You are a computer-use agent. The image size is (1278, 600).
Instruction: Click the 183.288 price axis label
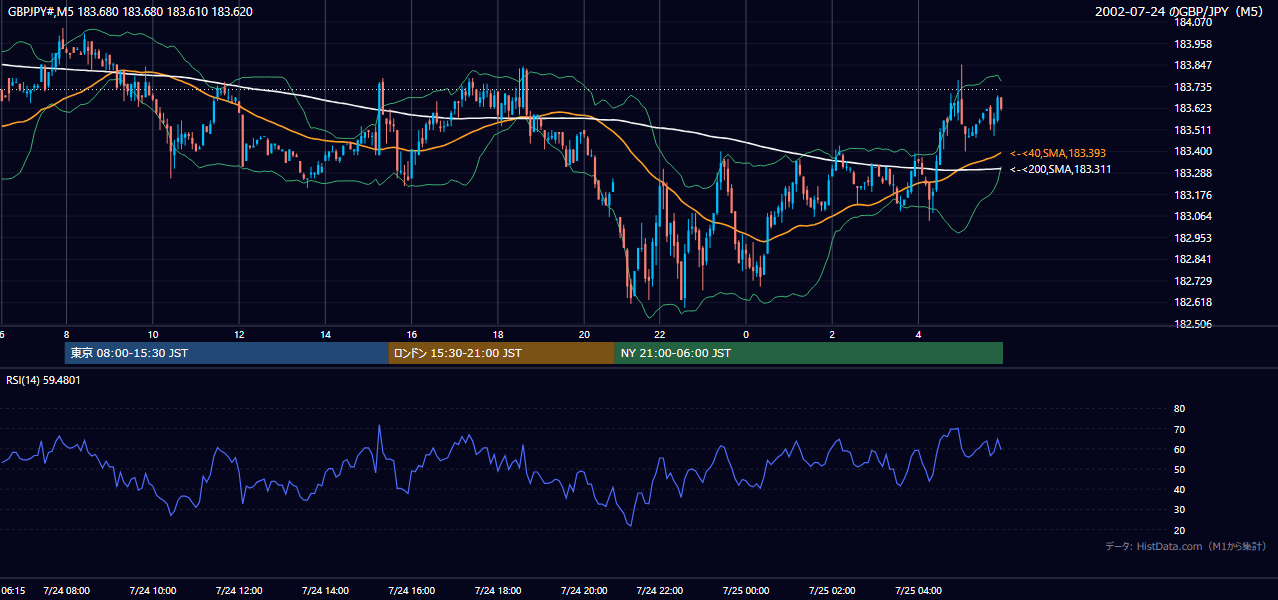(x=1192, y=173)
